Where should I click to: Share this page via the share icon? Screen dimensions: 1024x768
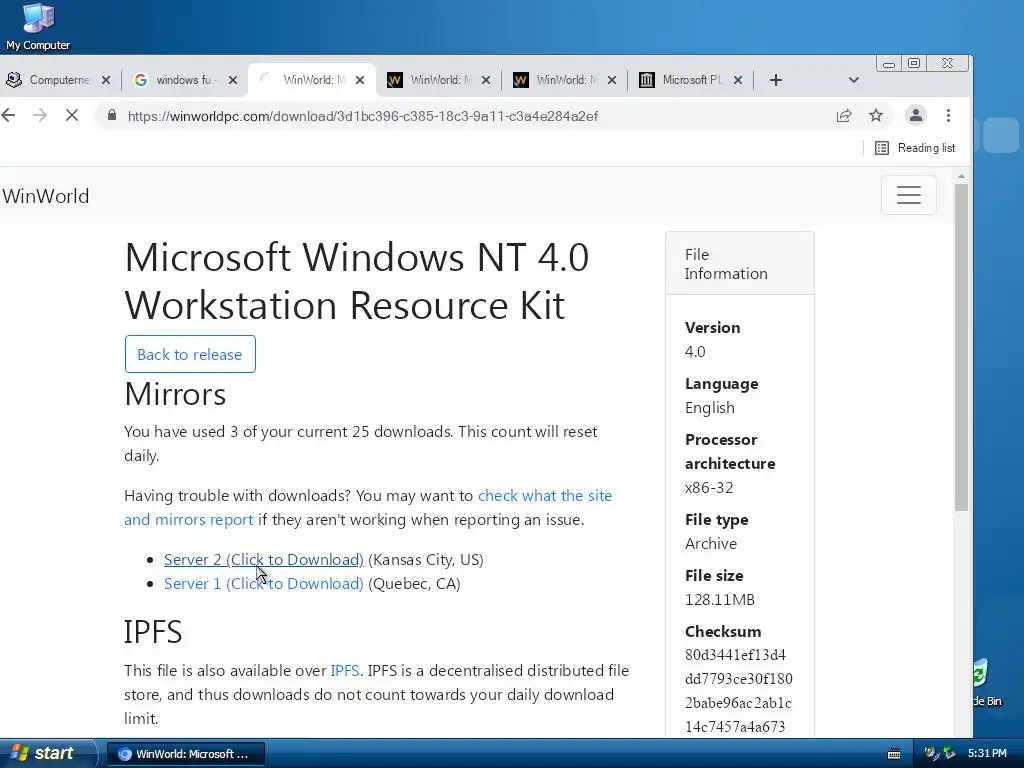coord(844,116)
